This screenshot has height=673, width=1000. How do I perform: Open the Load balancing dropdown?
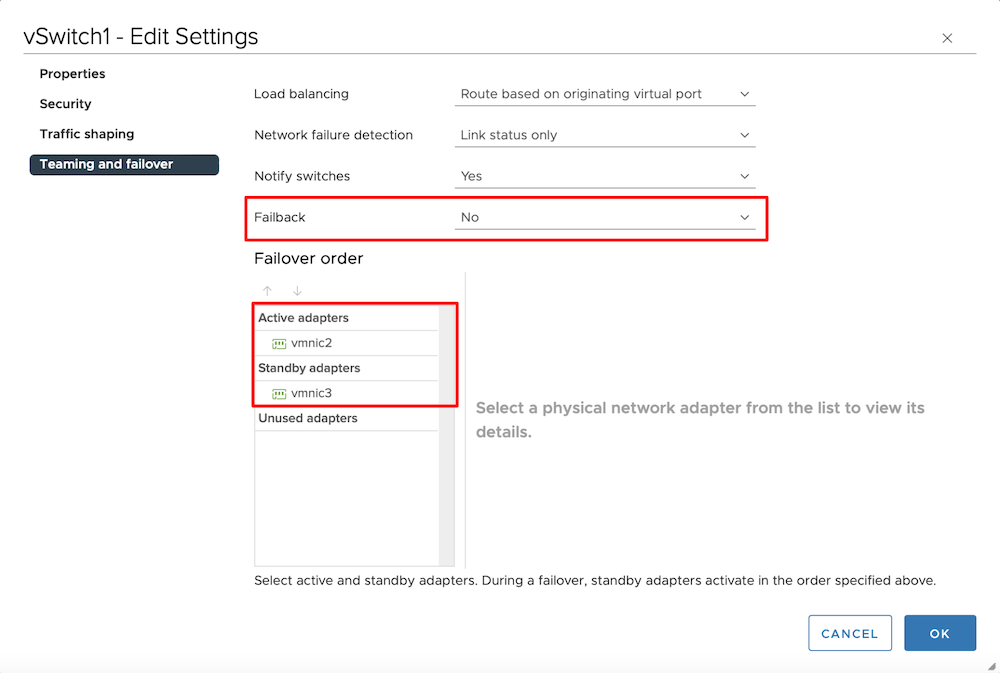pyautogui.click(x=604, y=94)
